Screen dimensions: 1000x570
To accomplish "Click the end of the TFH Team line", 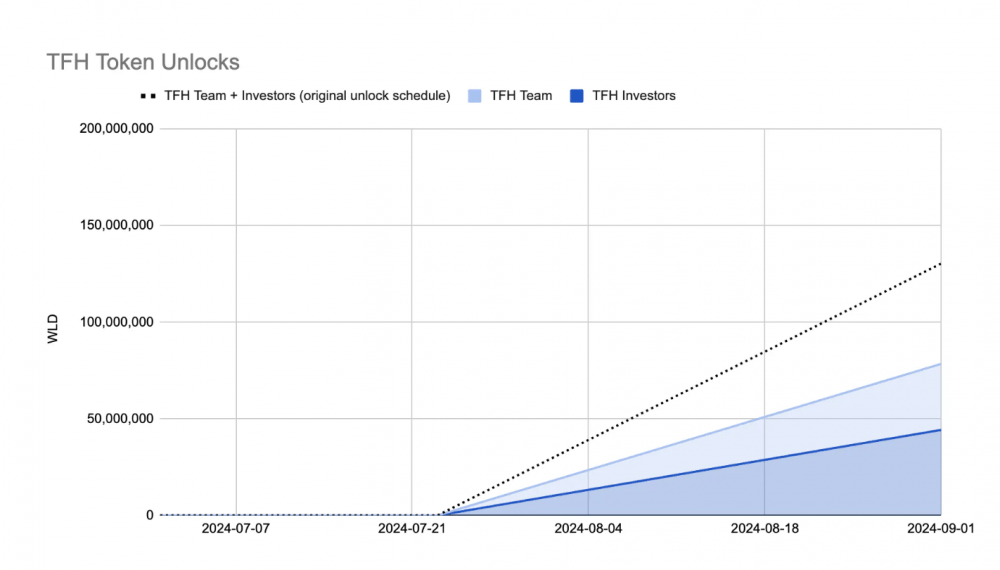I will 940,364.
